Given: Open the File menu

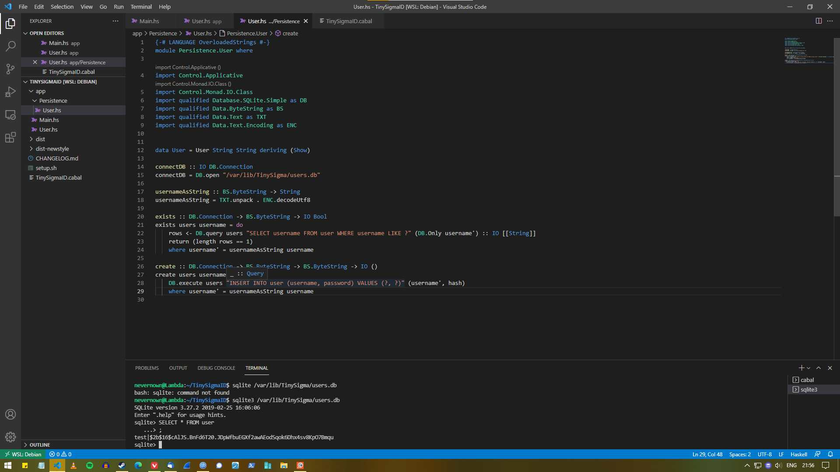Looking at the screenshot, I should [23, 7].
